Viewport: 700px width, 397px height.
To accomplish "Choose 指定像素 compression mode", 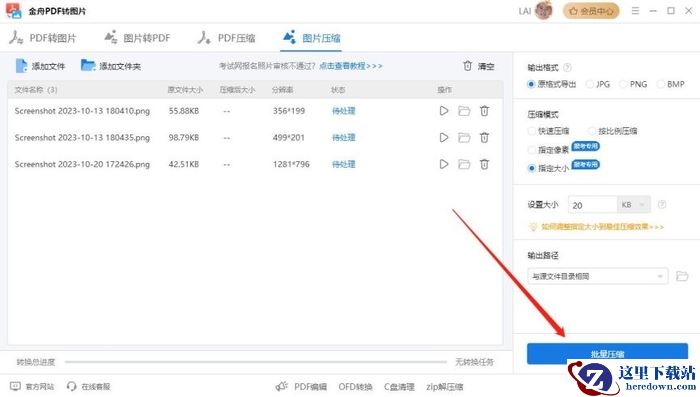I will (548, 150).
